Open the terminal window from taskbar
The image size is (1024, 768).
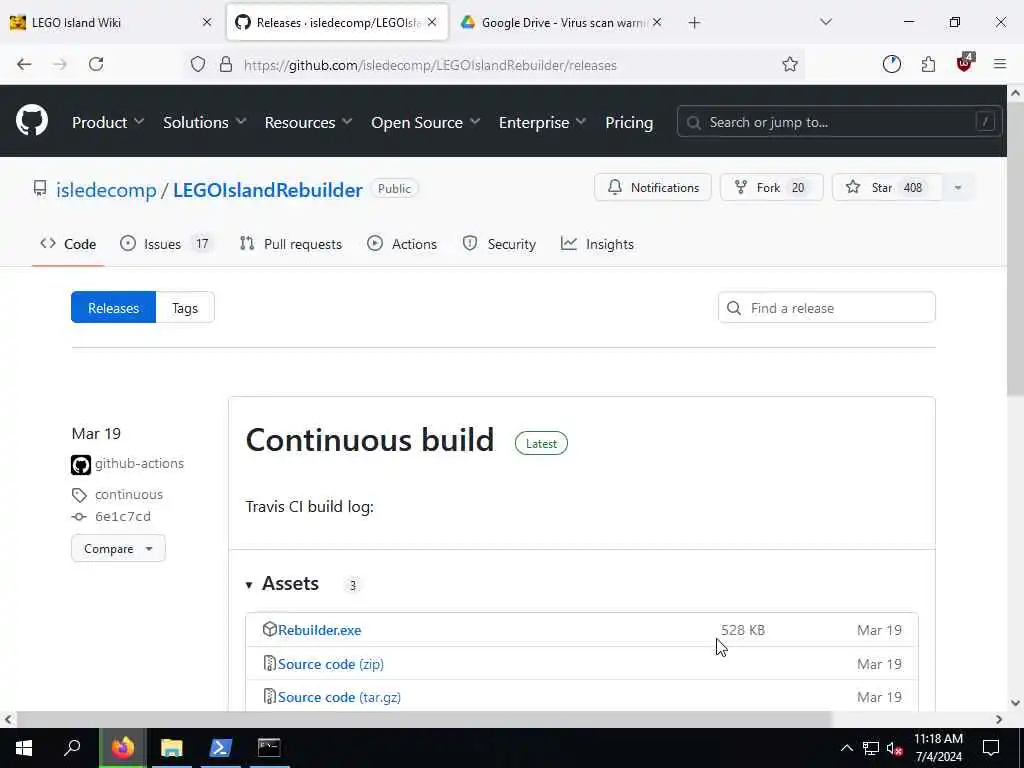269,748
